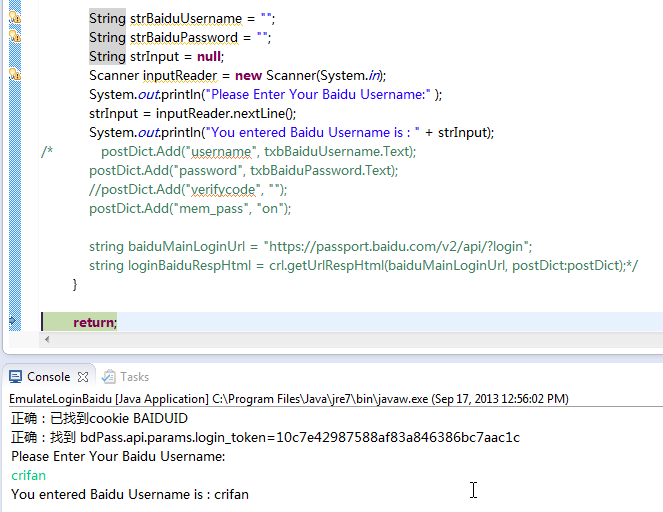Click console line '正确：已找到cookie BAIDUID'

point(99,418)
